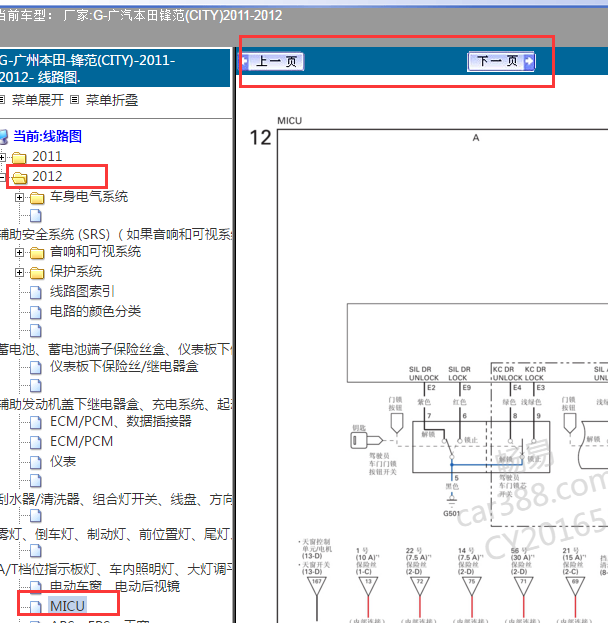Open 车身电气系统 tree item

coord(89,196)
